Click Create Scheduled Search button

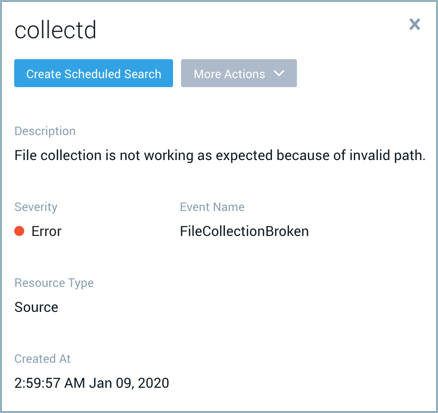[93, 73]
